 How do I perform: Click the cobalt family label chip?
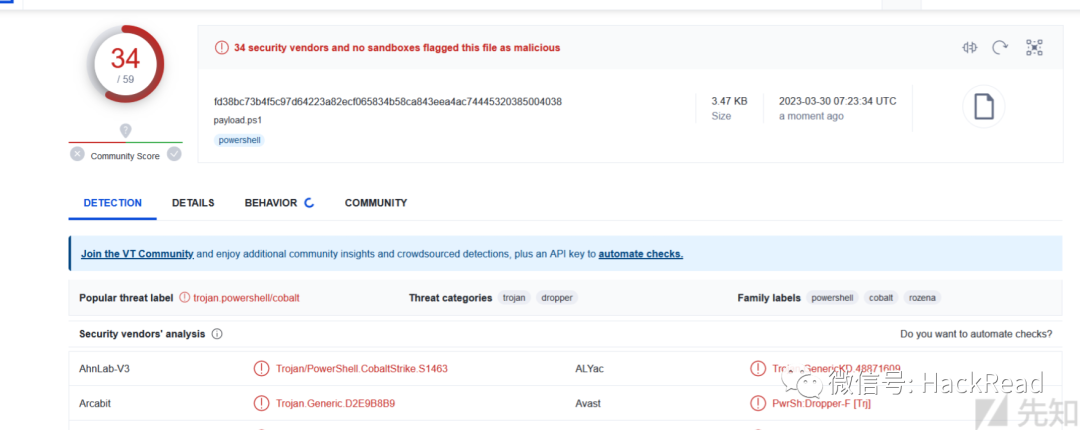pos(881,298)
